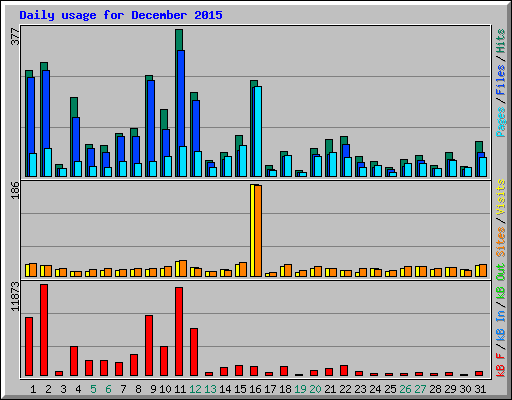Click the green Hits bar for day 4

[74, 107]
